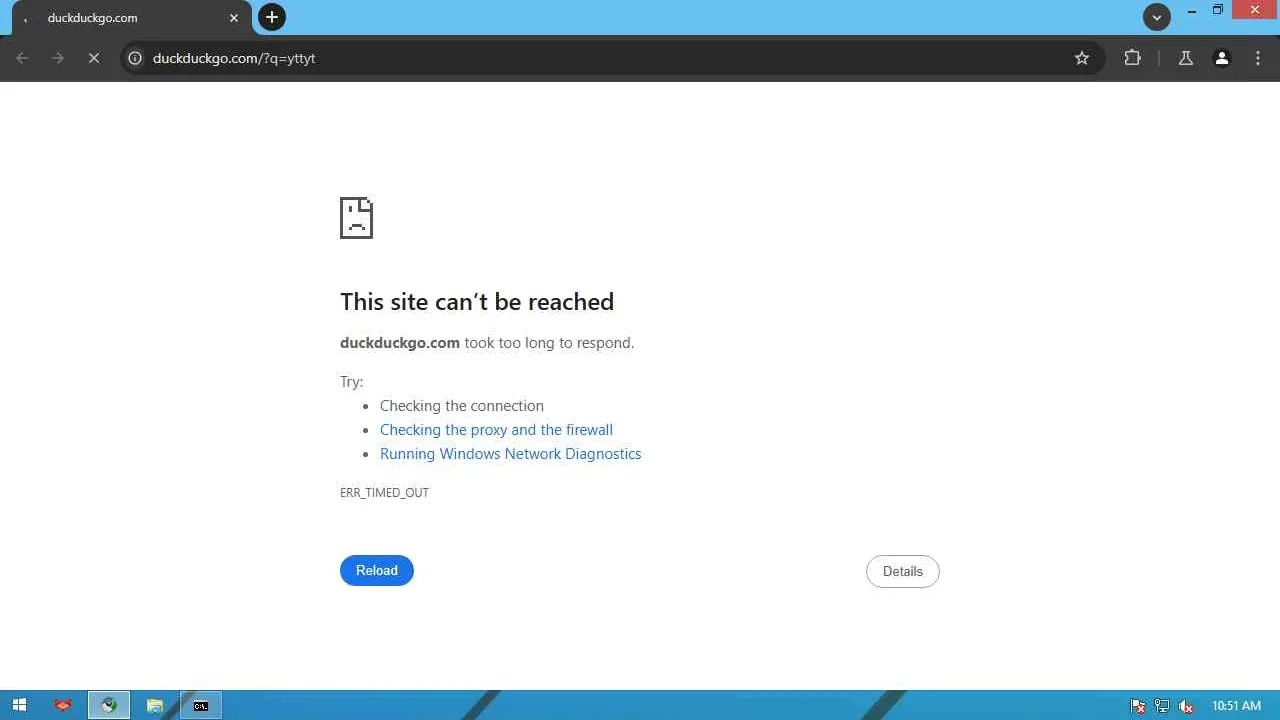Viewport: 1280px width, 720px height.
Task: Open a new tab with plus button
Action: 272,17
